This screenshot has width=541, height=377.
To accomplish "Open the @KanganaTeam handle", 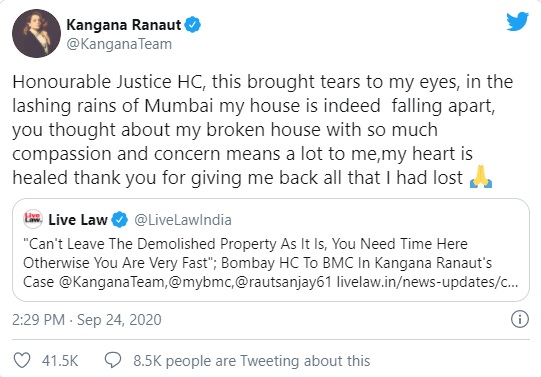I will [x=119, y=44].
